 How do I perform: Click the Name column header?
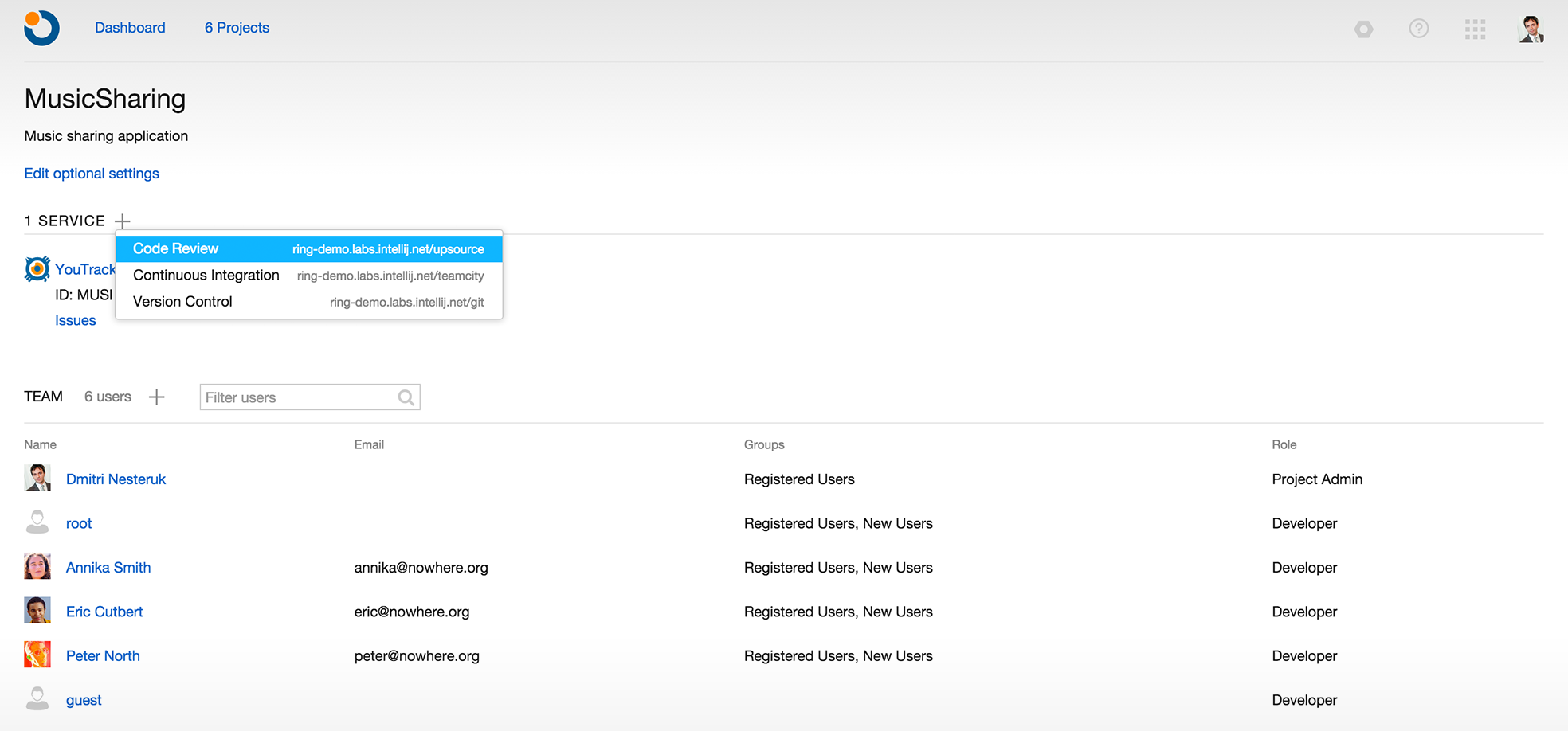pyautogui.click(x=40, y=444)
